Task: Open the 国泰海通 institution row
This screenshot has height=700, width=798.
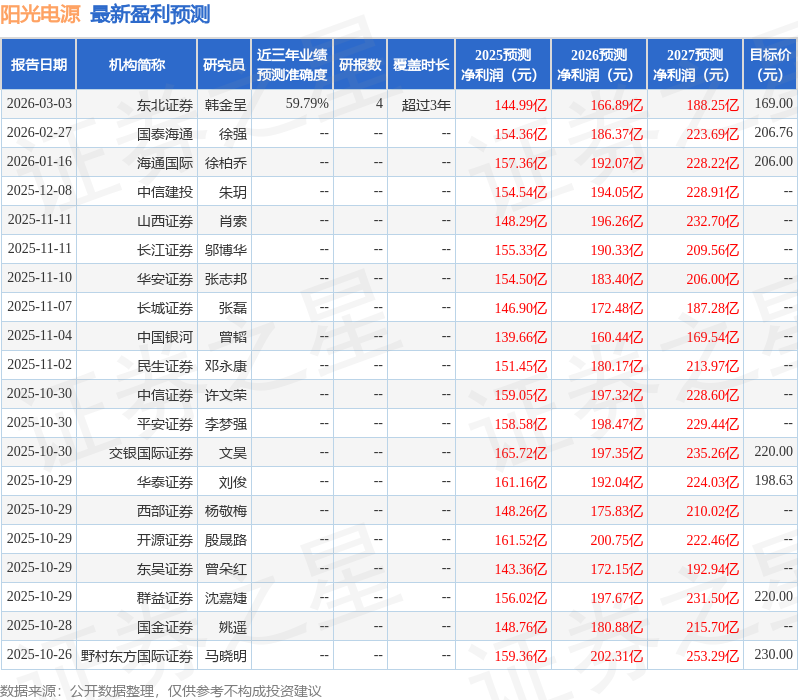Action: (x=165, y=133)
